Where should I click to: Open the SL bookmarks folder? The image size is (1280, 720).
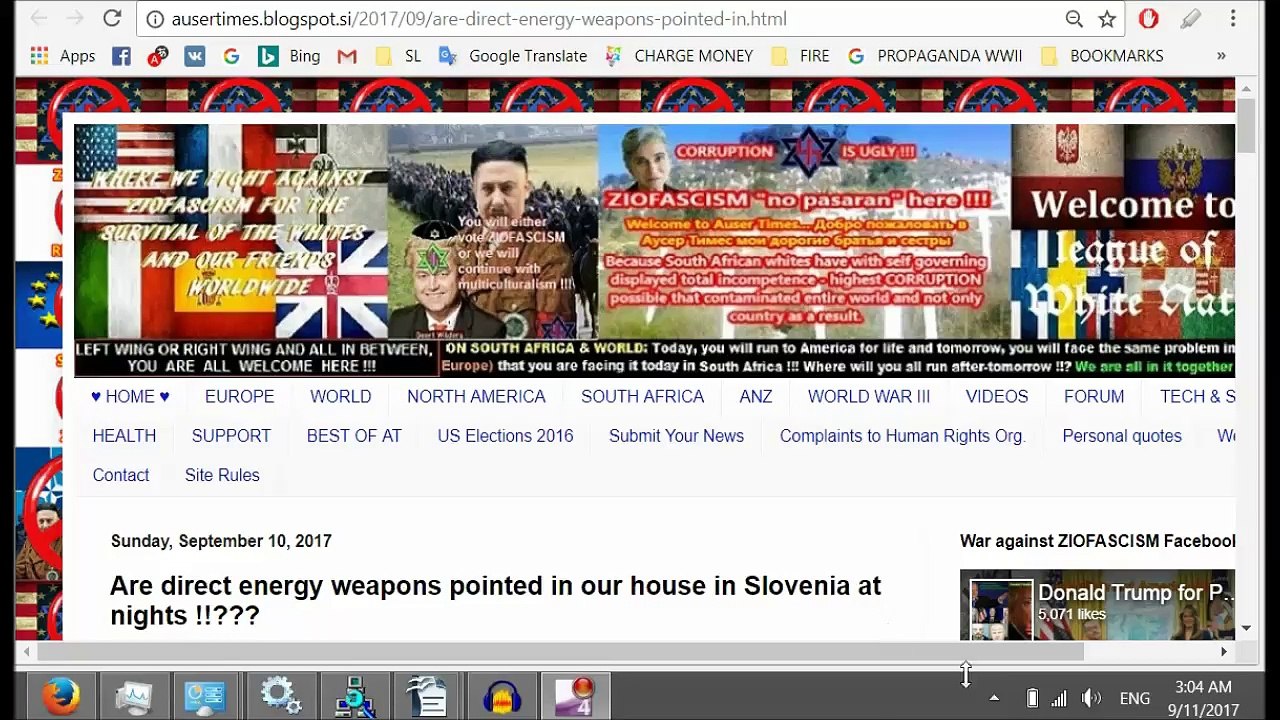tap(397, 56)
